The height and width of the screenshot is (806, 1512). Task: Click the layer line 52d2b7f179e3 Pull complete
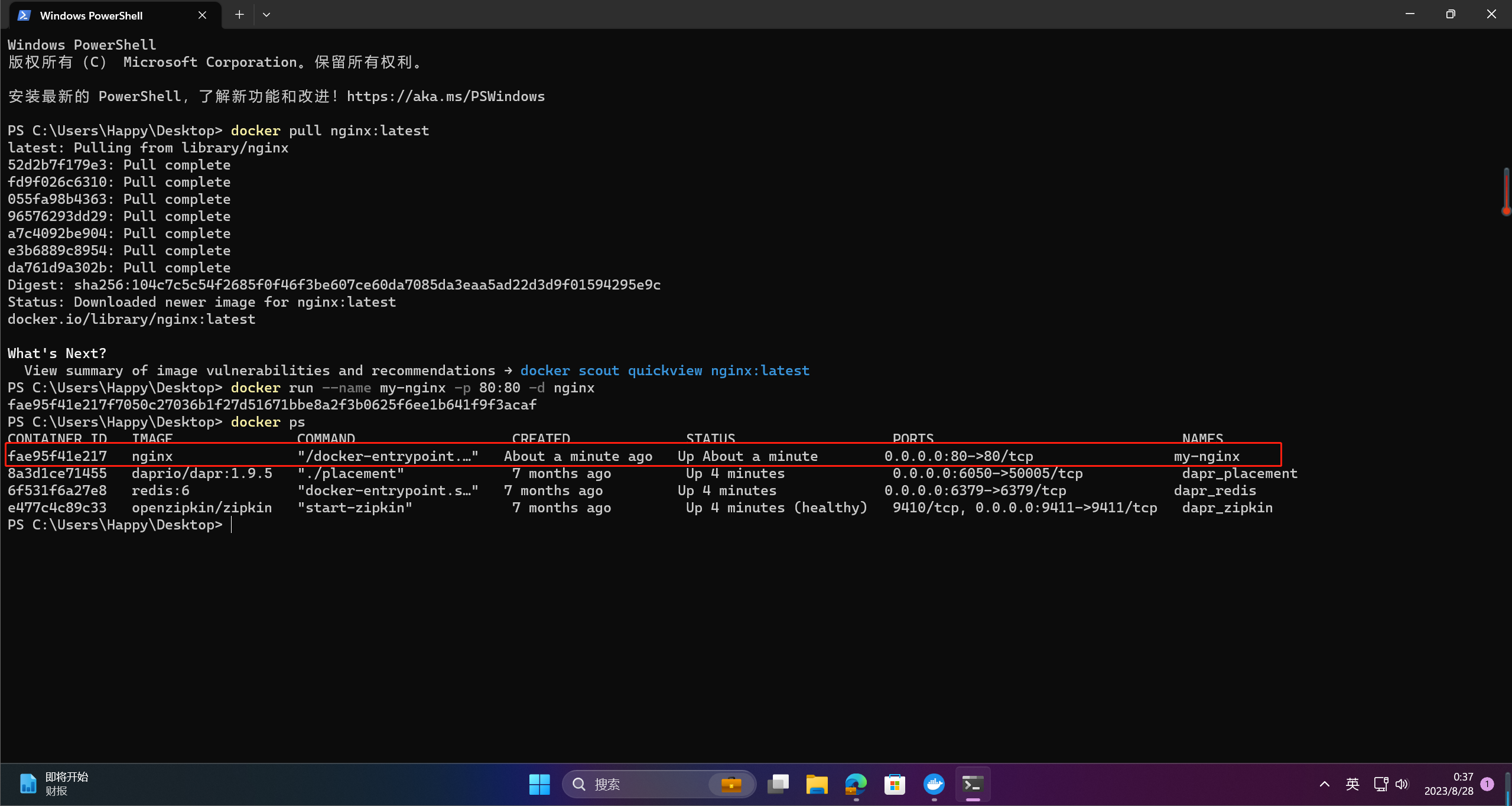(119, 165)
